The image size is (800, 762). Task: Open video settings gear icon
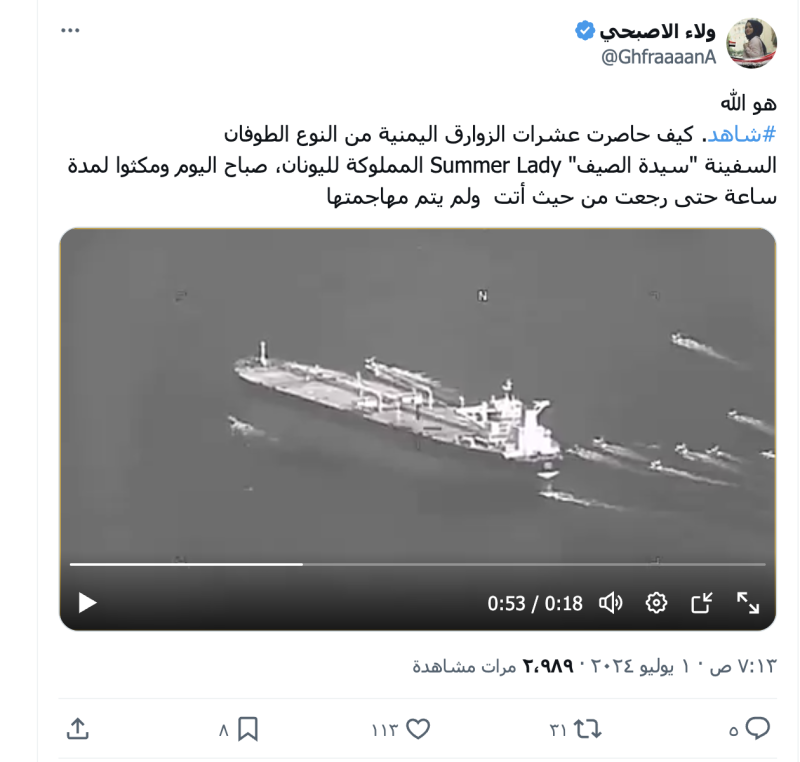pyautogui.click(x=656, y=603)
